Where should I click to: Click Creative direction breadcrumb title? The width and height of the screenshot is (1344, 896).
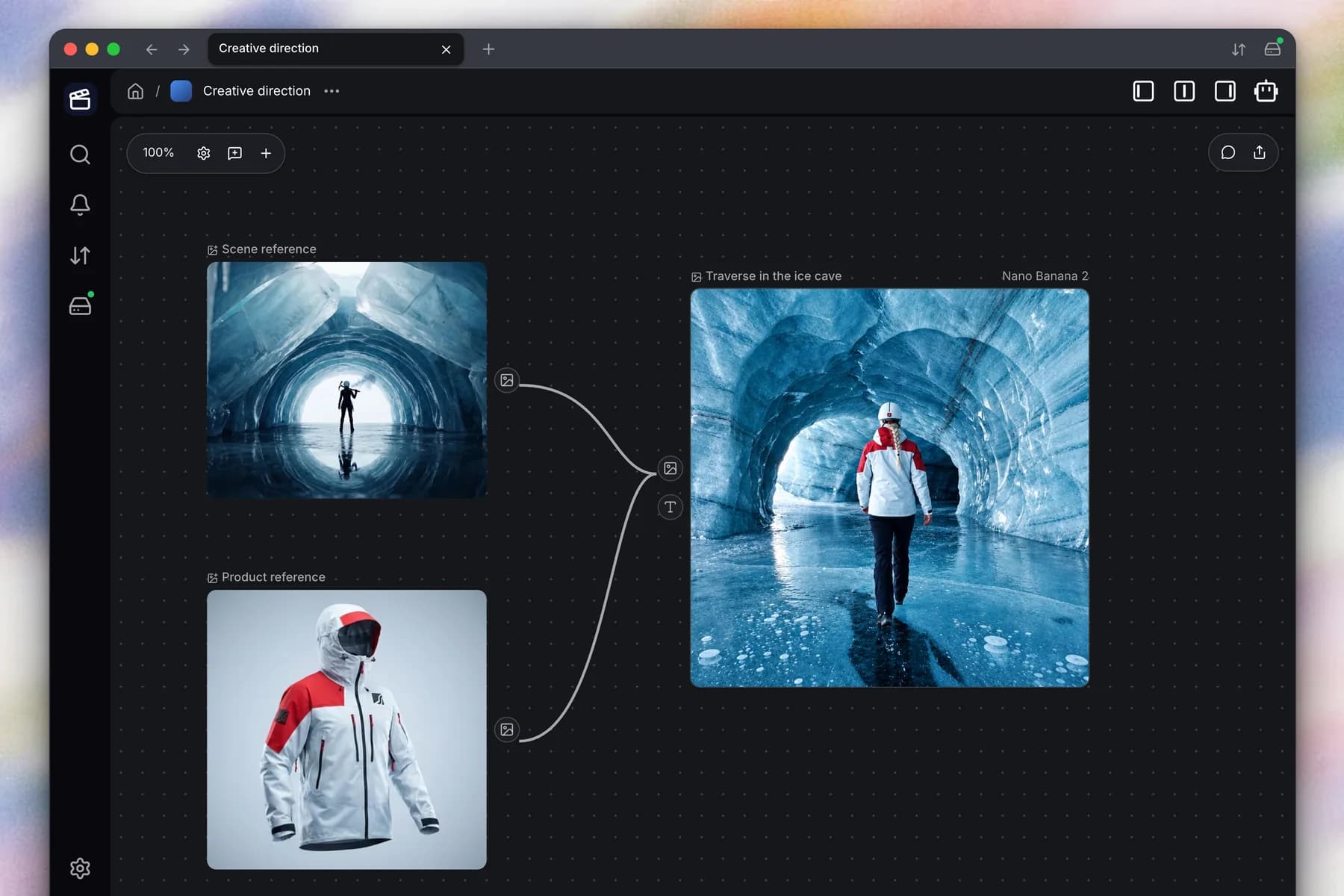click(257, 91)
